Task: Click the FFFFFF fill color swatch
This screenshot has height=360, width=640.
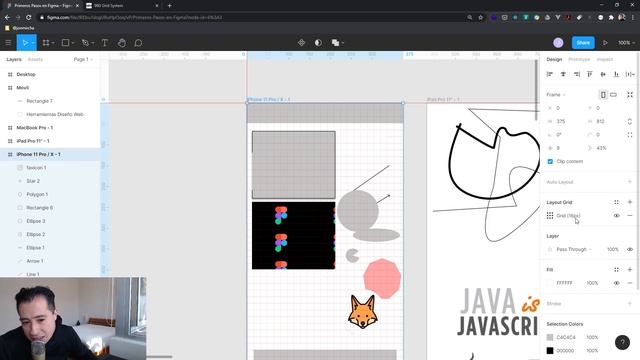Action: (550, 283)
